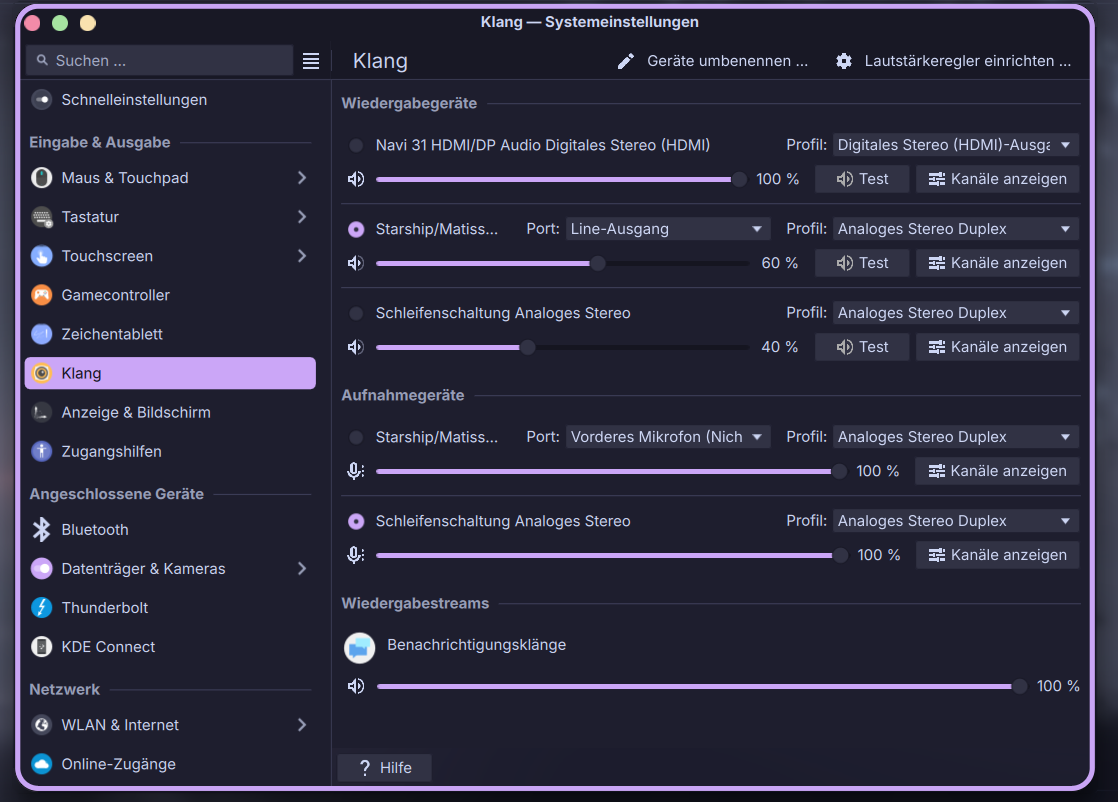The width and height of the screenshot is (1118, 802).
Task: Click the Suchen search field
Action: point(160,61)
